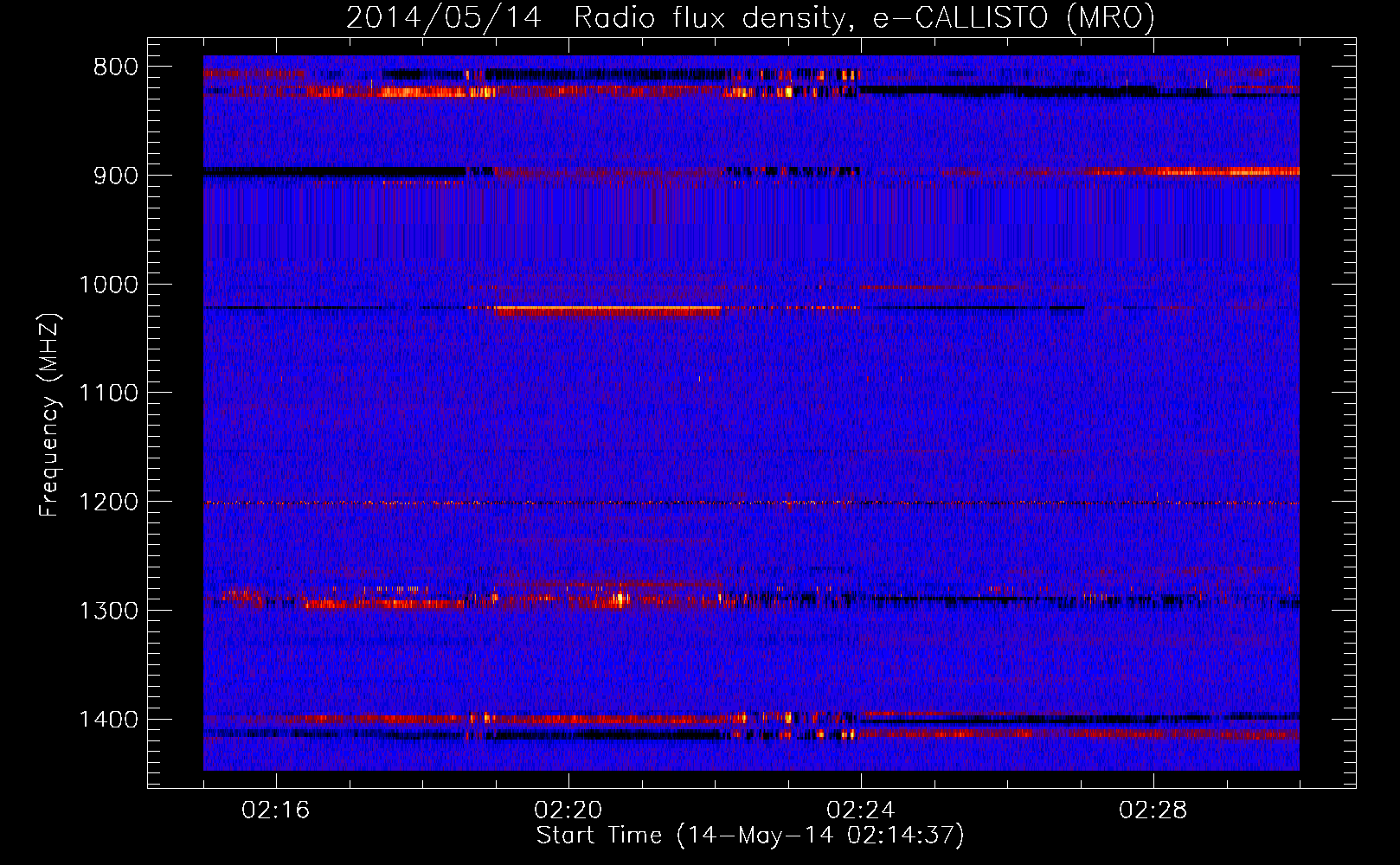Click the 1100 frequency tick label
This screenshot has height=865, width=1400.
108,394
